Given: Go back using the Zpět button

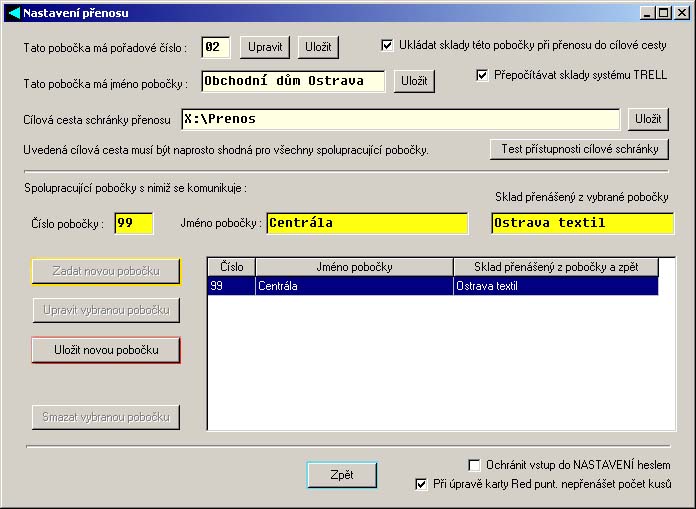Looking at the screenshot, I should (x=342, y=475).
